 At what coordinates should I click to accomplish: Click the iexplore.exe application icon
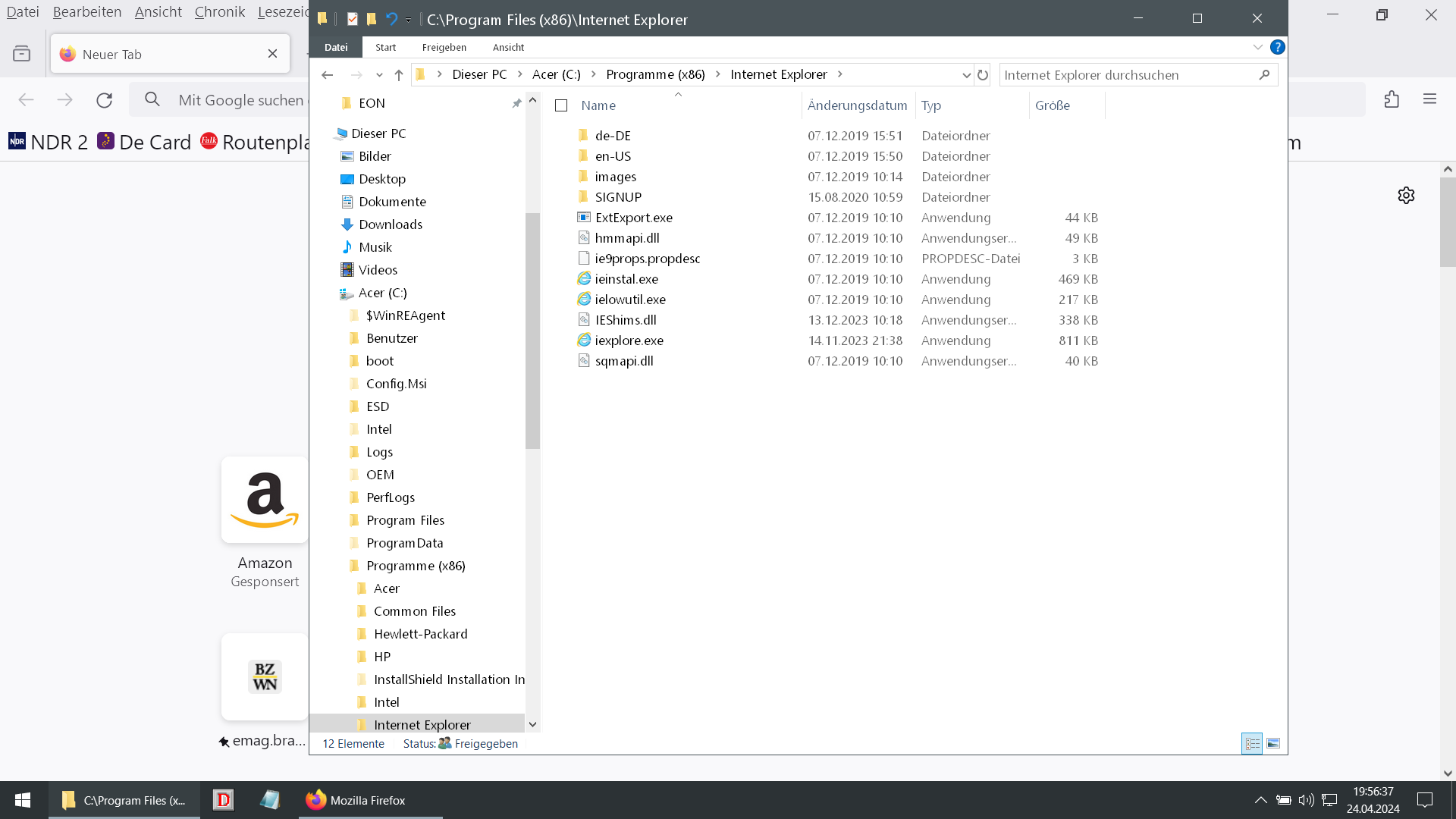pyautogui.click(x=584, y=340)
